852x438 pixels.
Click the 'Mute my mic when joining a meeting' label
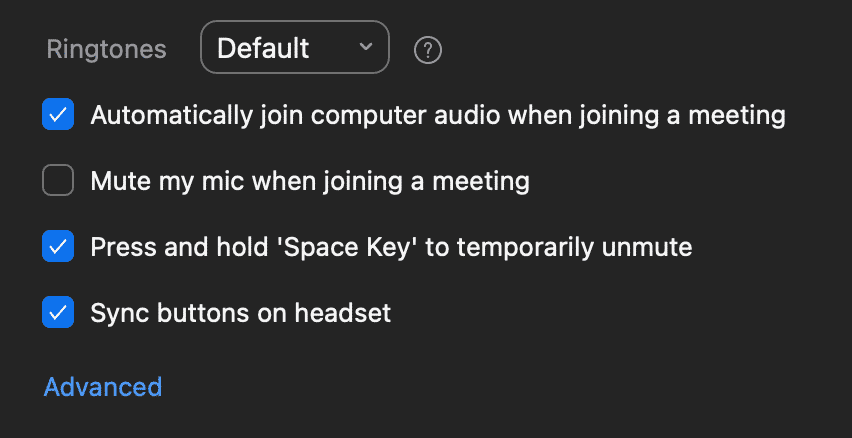[310, 181]
